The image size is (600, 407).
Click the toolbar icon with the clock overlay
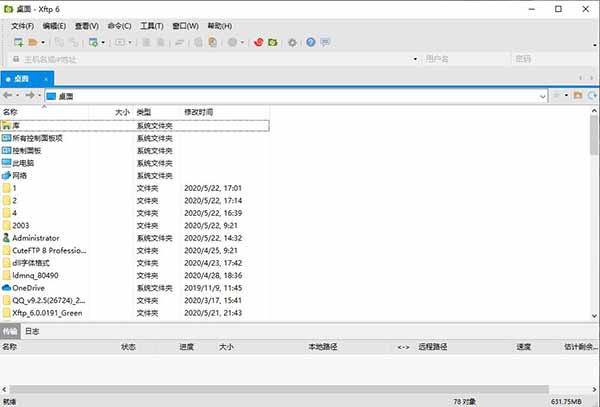pyautogui.click(x=213, y=42)
